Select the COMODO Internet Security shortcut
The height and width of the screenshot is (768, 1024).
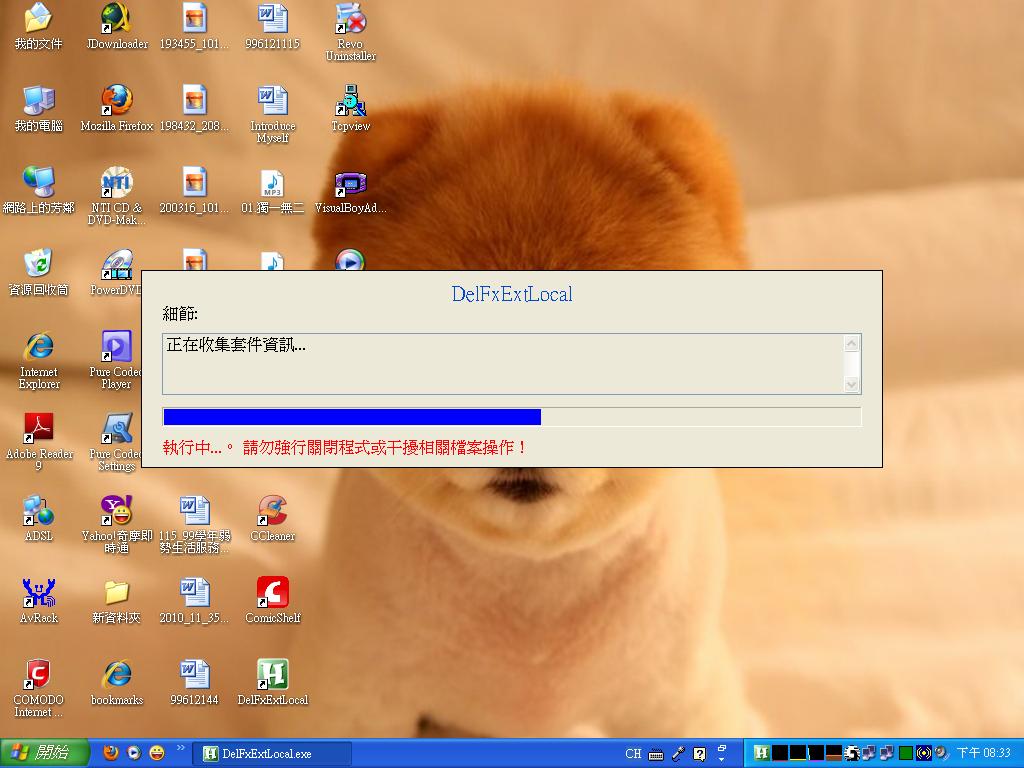point(38,688)
